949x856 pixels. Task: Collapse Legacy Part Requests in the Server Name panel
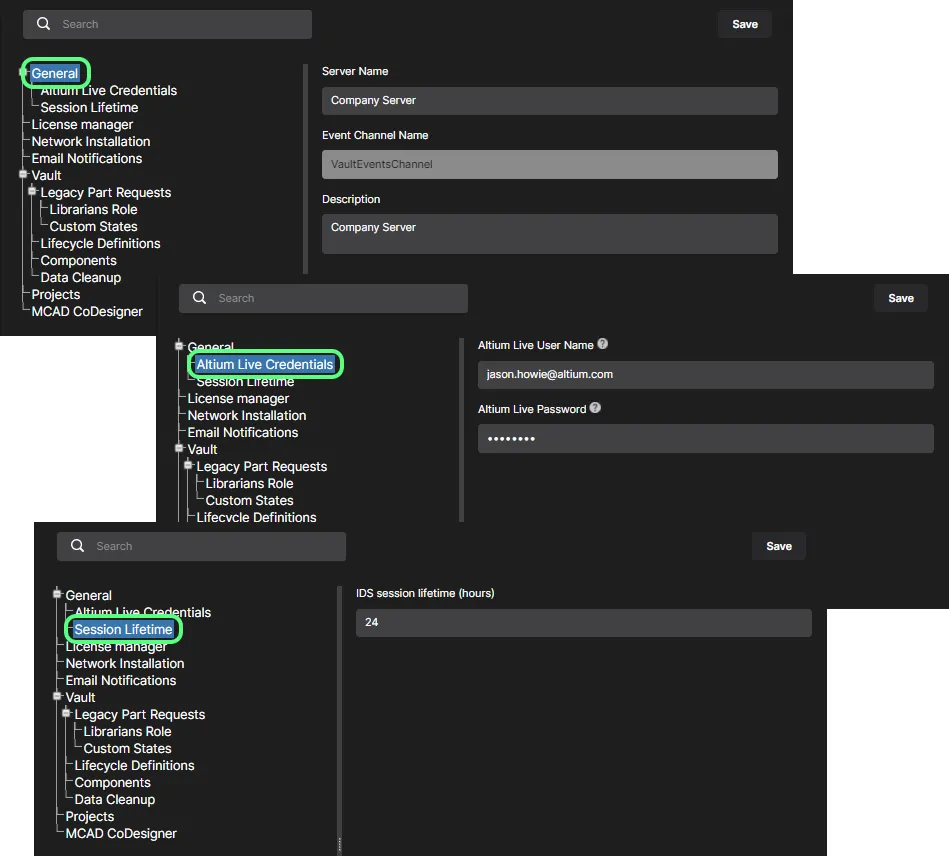click(x=33, y=191)
